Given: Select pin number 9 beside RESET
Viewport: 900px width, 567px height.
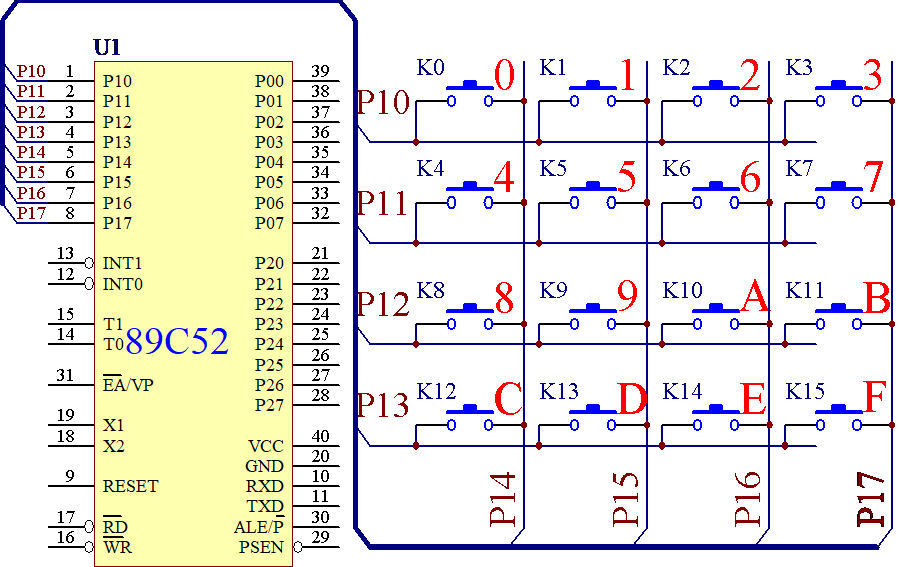Looking at the screenshot, I should [70, 476].
